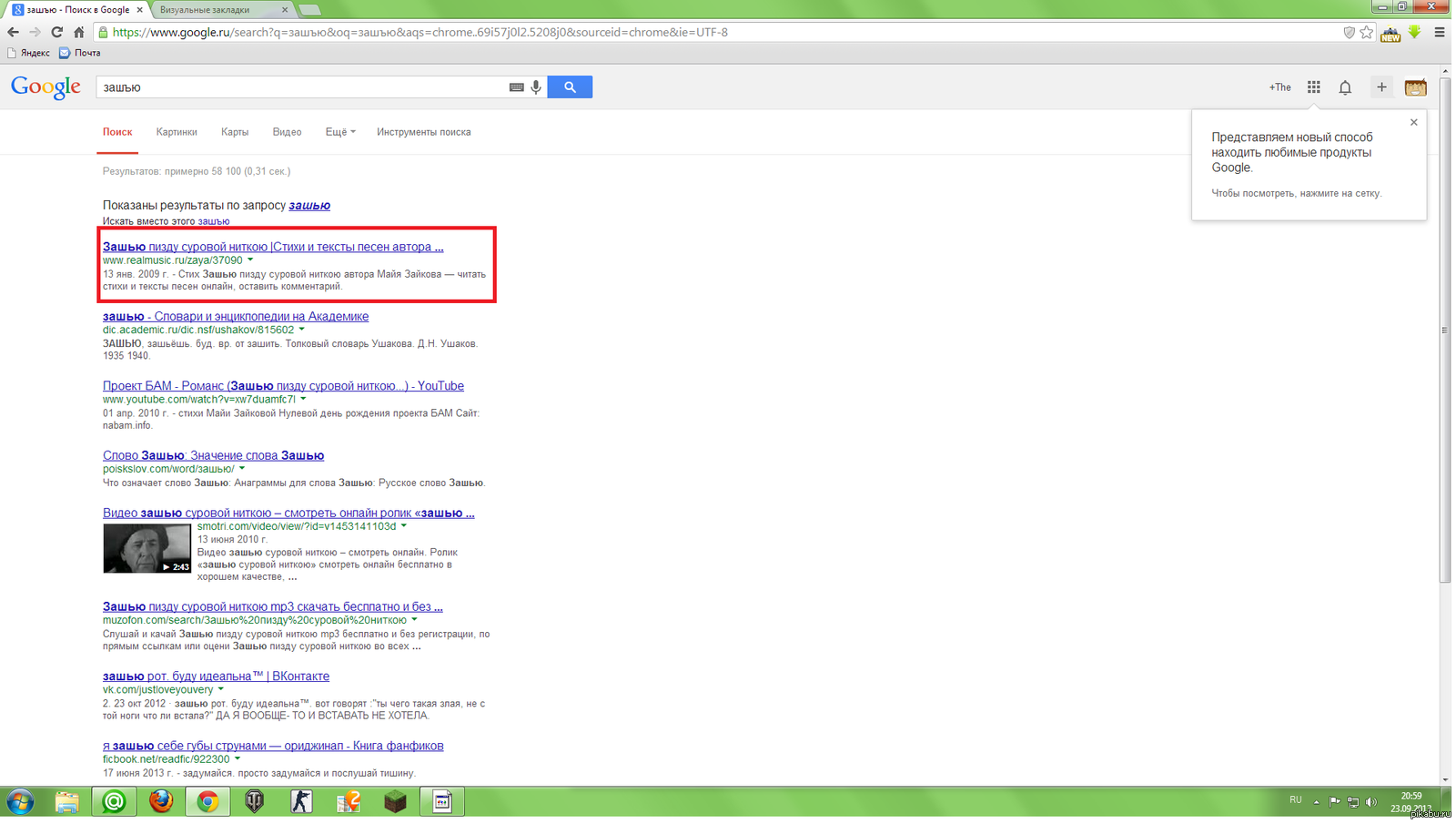Expand the Ещё dropdown
The height and width of the screenshot is (824, 1456).
click(x=340, y=132)
